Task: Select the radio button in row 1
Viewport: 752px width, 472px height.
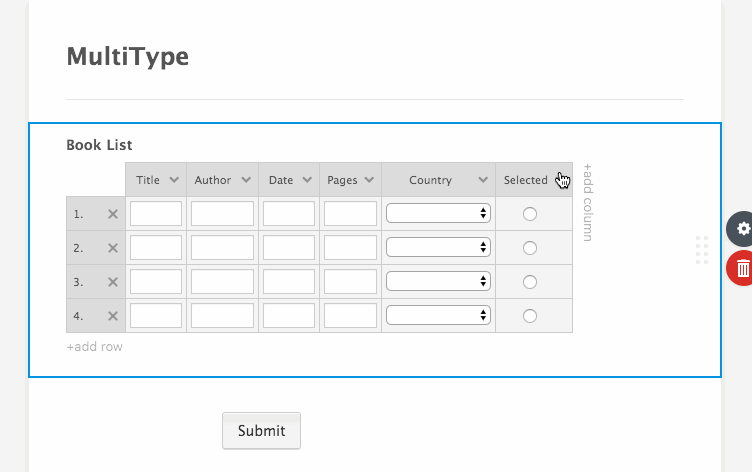Action: (x=530, y=214)
